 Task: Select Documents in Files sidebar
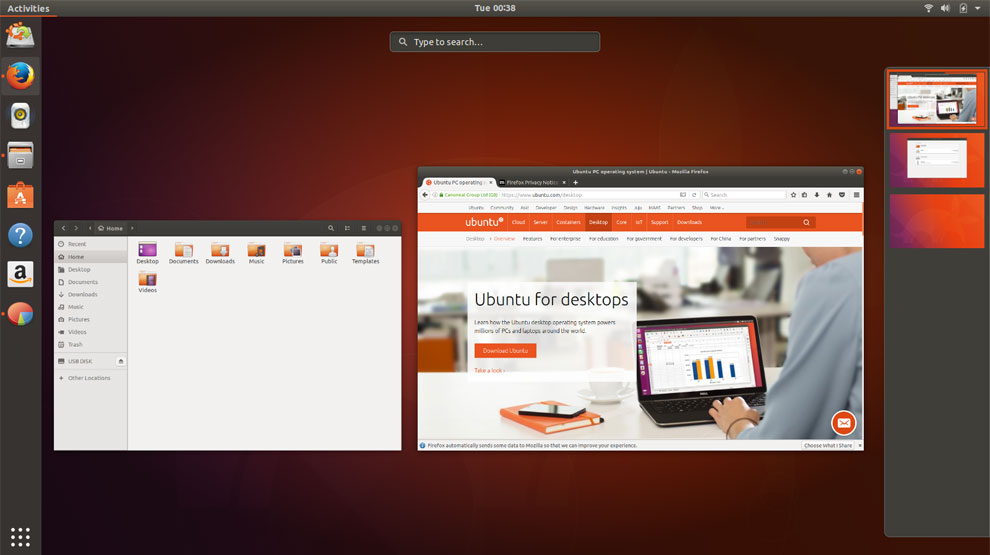90,282
